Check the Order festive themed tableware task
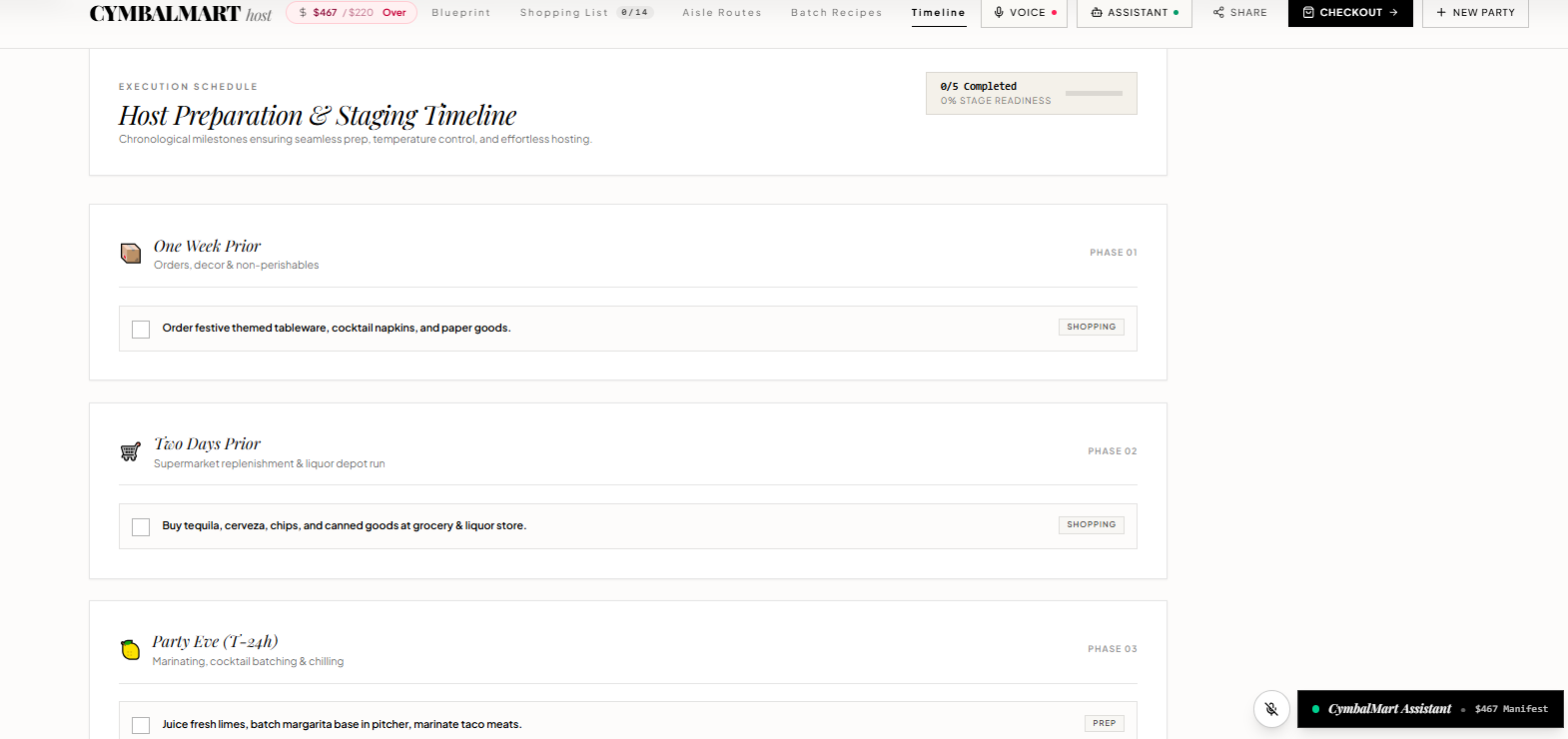The image size is (1568, 739). tap(141, 330)
